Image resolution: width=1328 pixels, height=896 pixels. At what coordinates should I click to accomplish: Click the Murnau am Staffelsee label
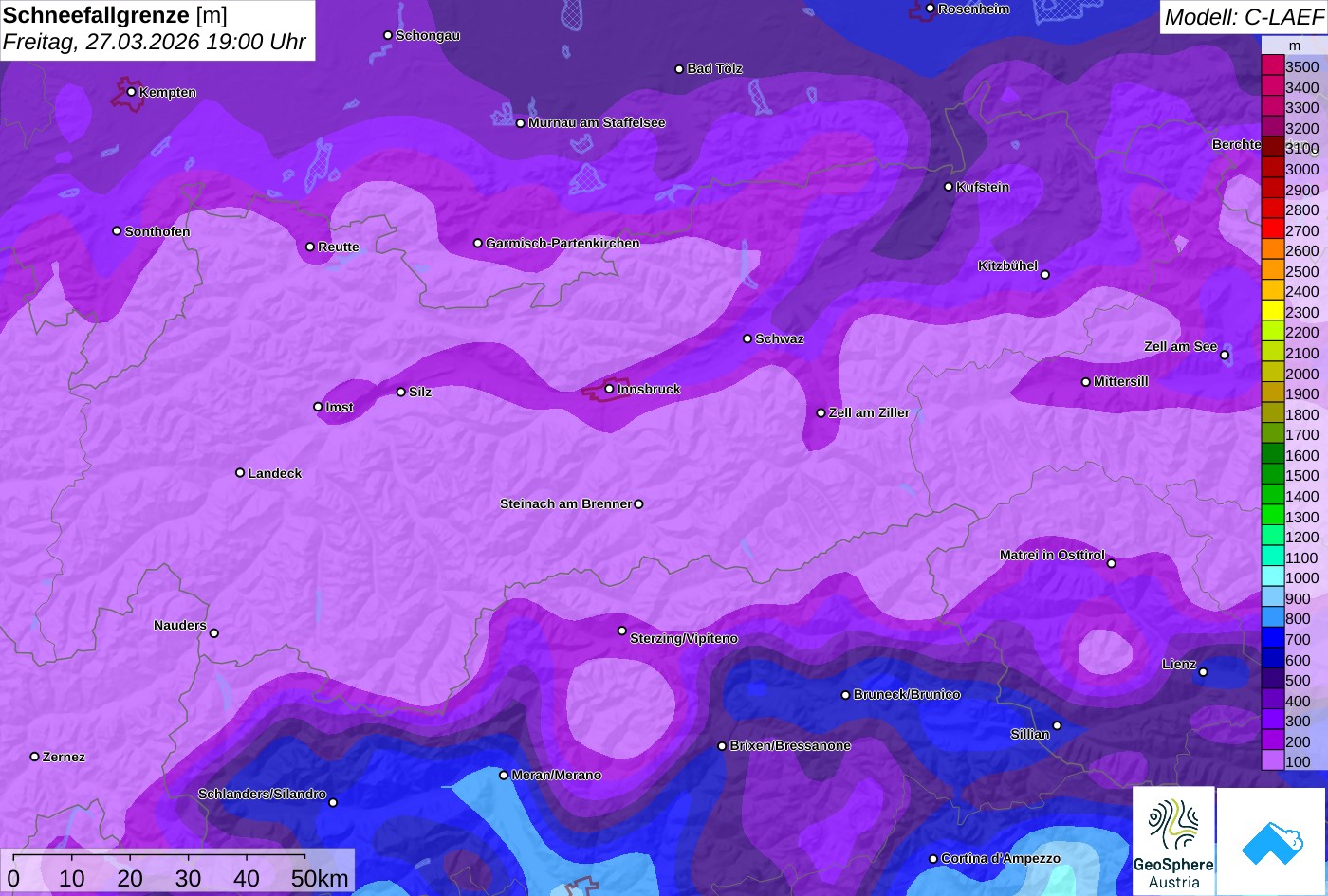pyautogui.click(x=597, y=122)
